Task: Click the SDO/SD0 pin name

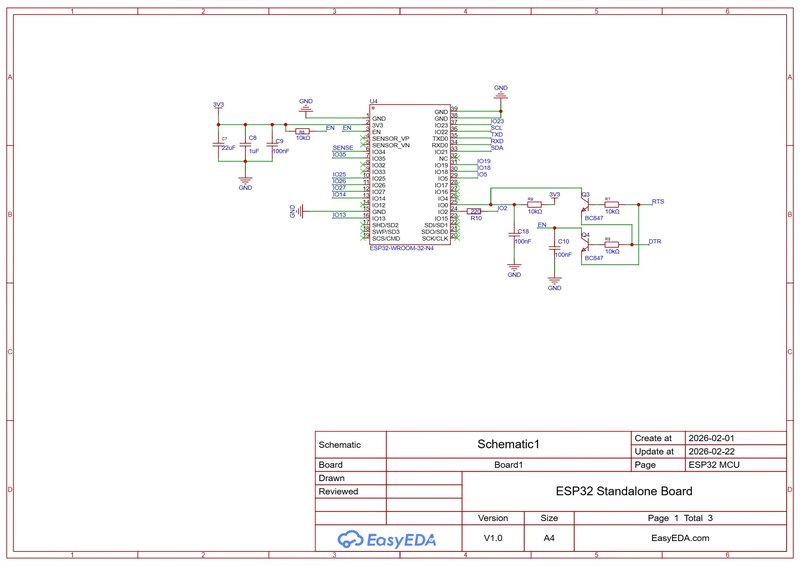Action: tap(435, 232)
